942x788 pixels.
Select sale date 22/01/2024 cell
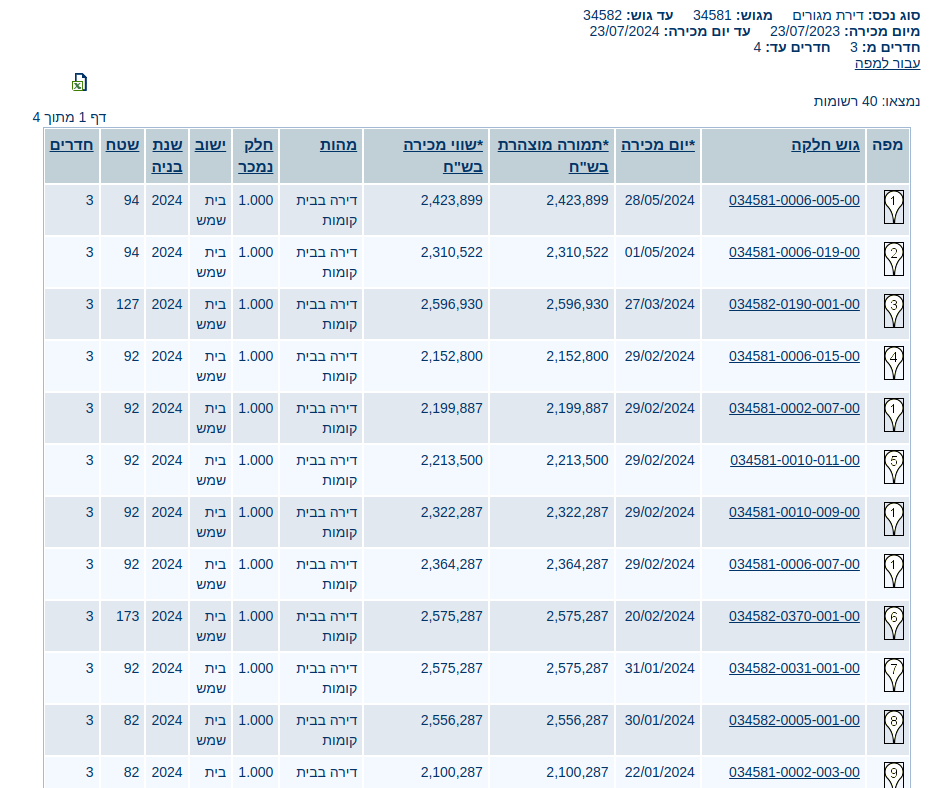659,772
